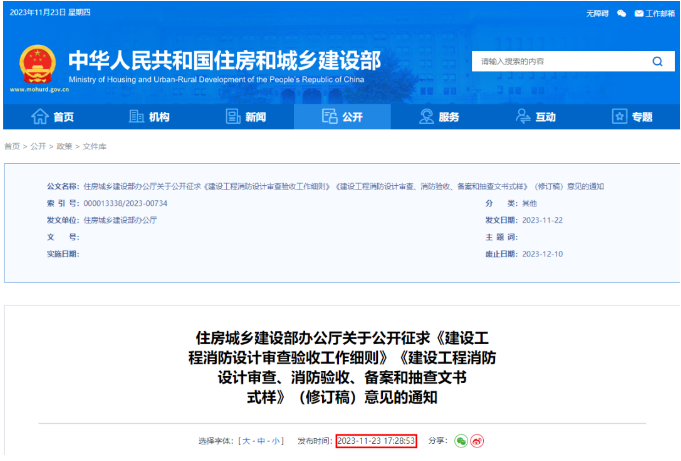681x461 pixels.
Task: Open the 互动 navigation tab
Action: click(536, 117)
